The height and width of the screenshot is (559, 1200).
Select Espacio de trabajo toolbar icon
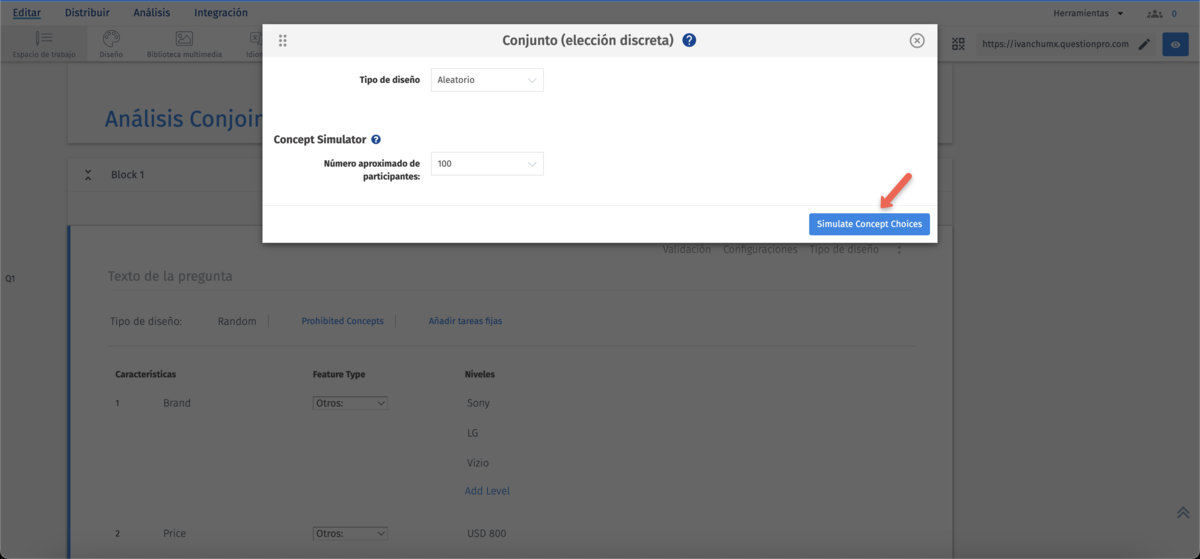44,44
